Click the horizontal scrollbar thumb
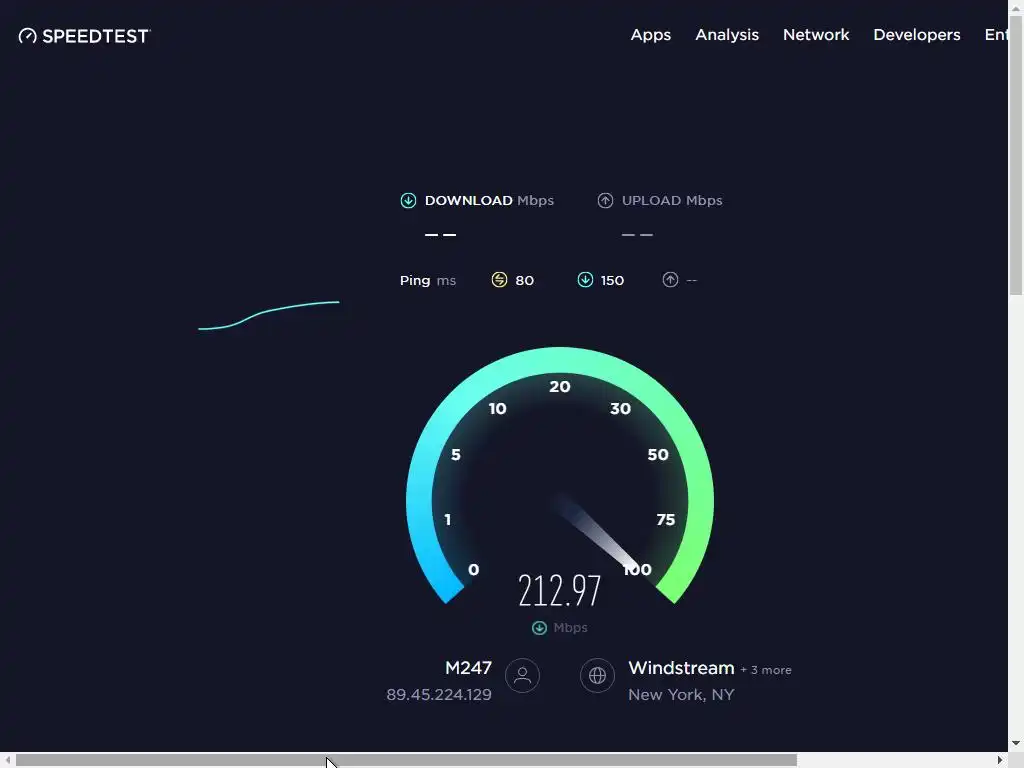 pyautogui.click(x=406, y=760)
